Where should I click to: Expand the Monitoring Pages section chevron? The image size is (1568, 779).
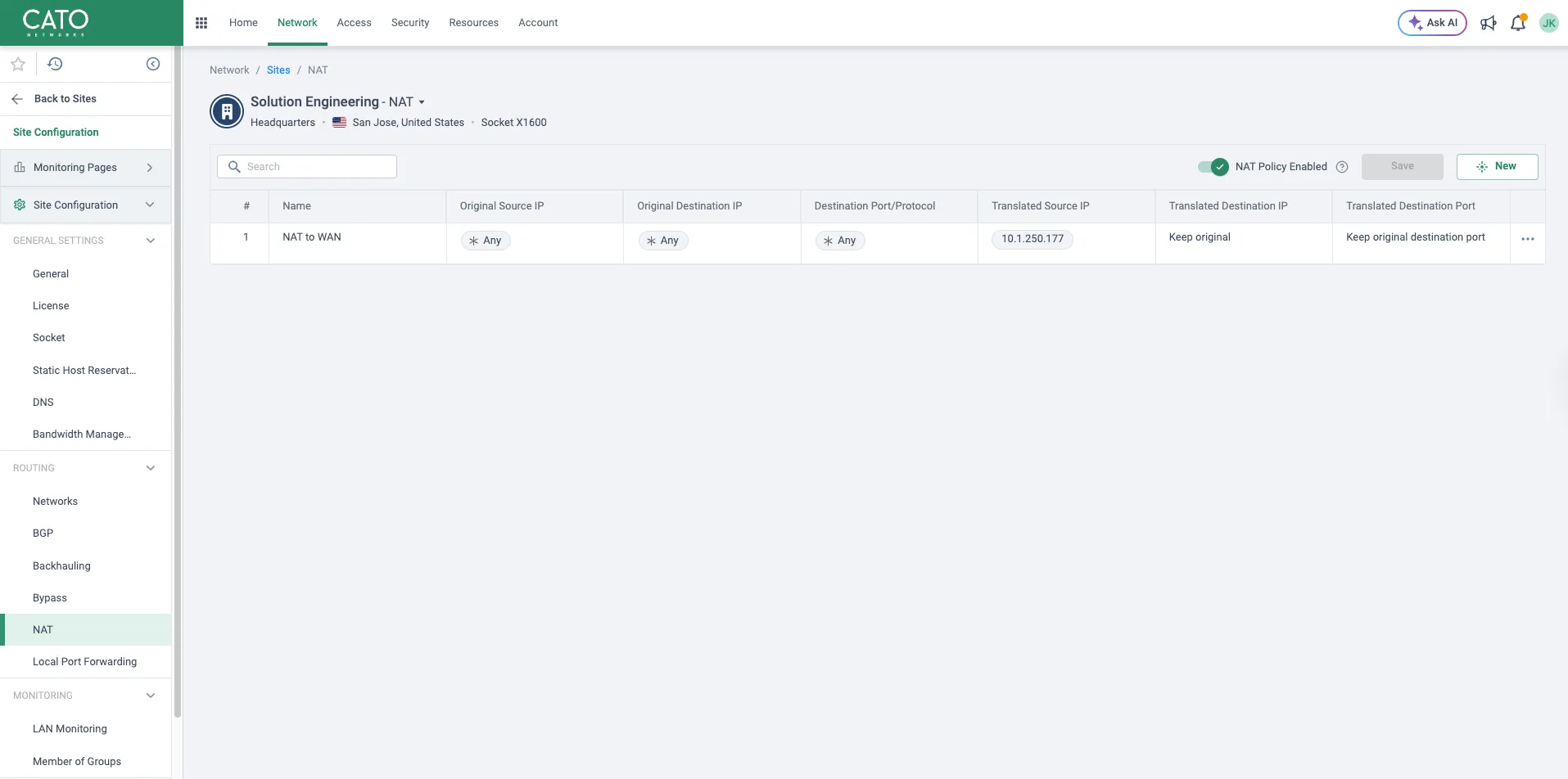150,167
